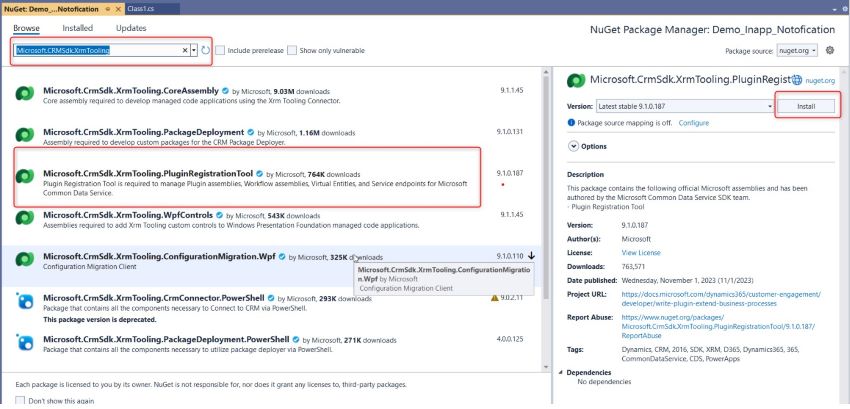Switch to the Browse tab
The height and width of the screenshot is (409, 850).
27,28
